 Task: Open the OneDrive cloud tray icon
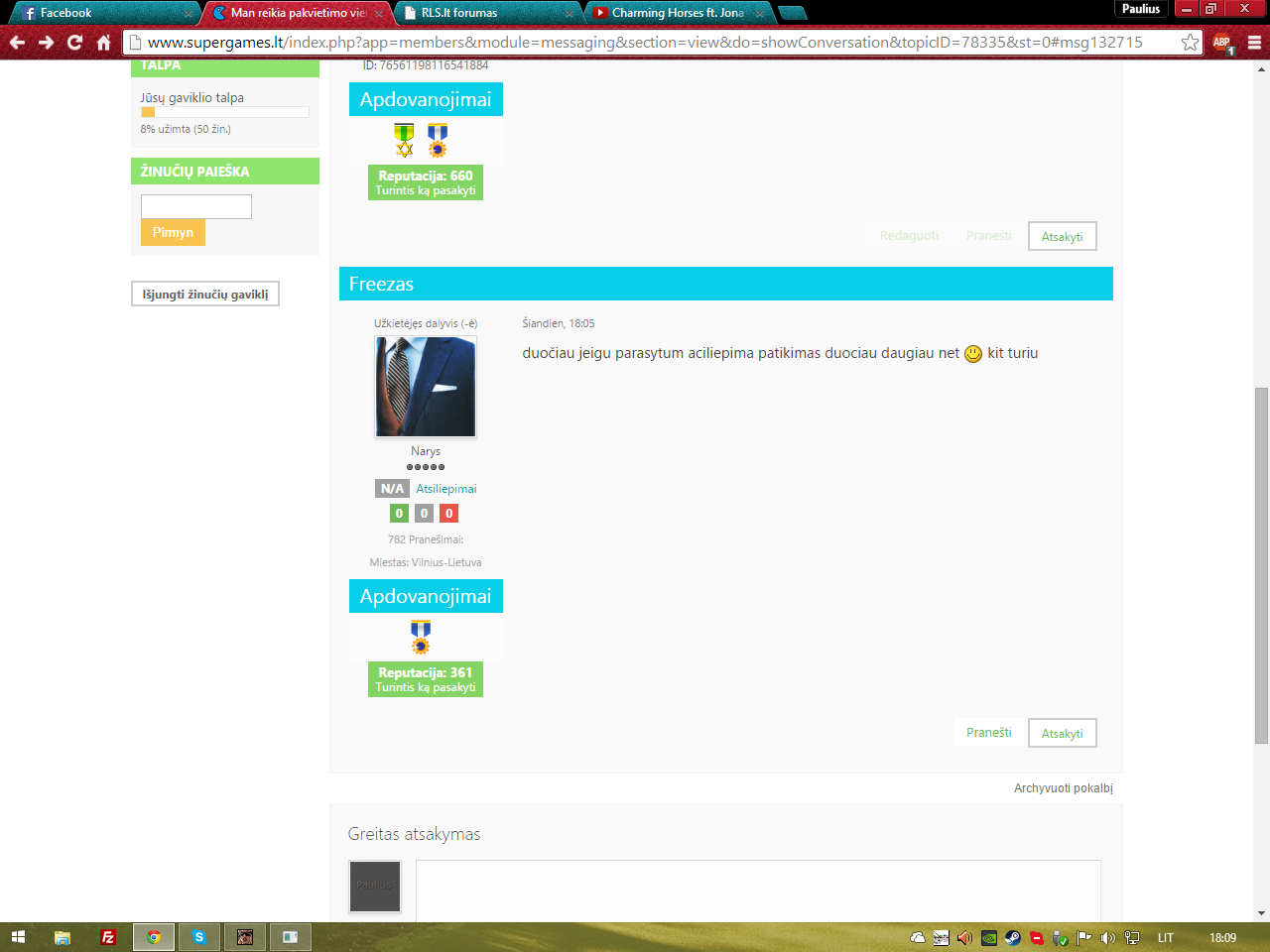[x=918, y=937]
